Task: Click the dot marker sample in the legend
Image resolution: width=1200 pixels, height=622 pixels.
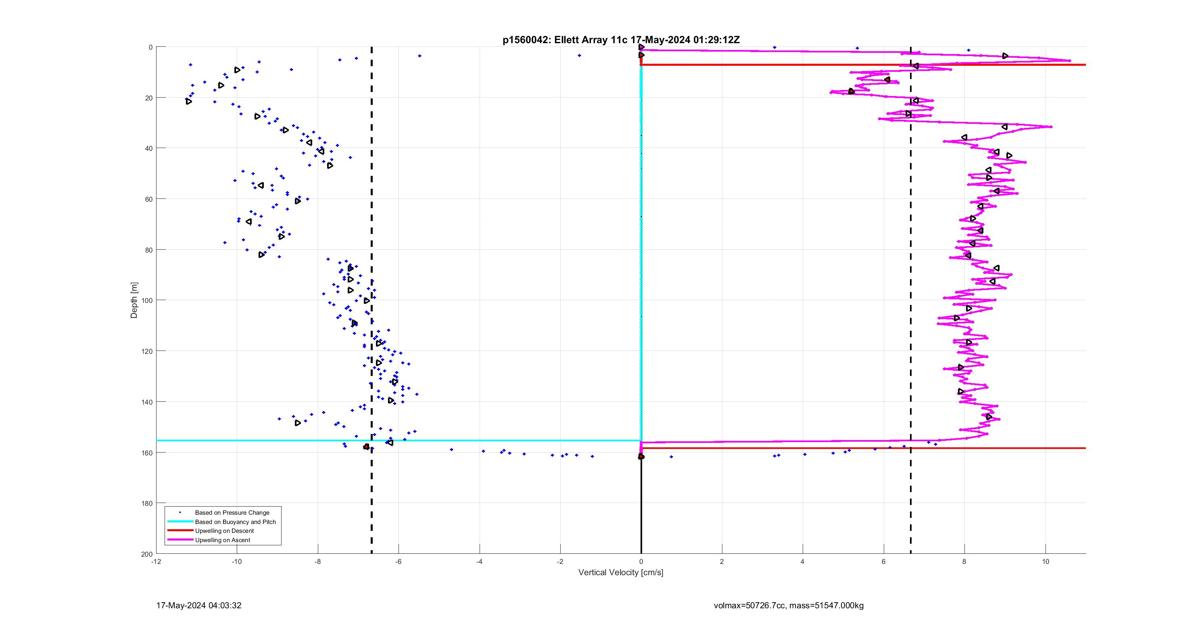Action: 179,513
